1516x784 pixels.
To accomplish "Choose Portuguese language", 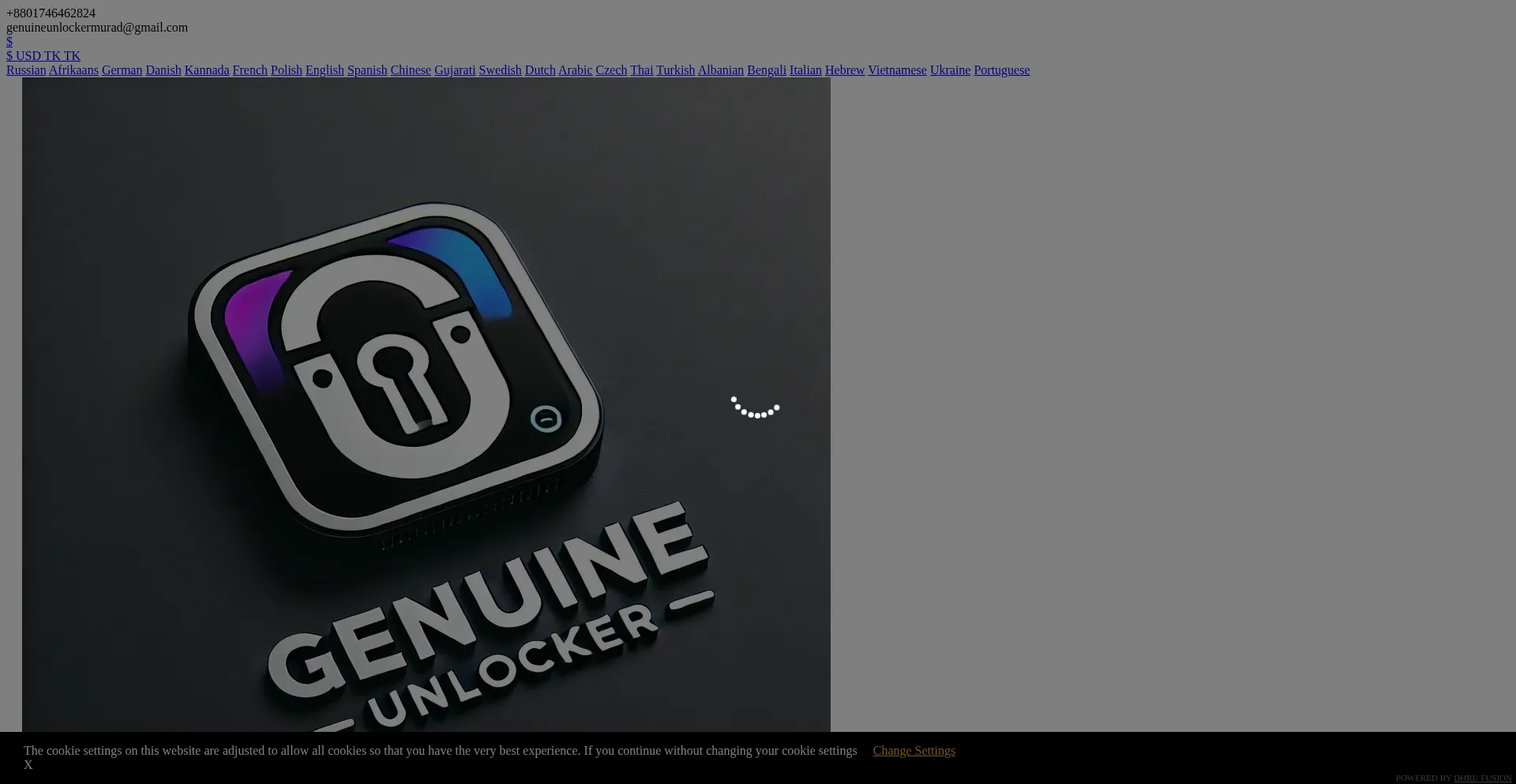I will [x=1001, y=70].
